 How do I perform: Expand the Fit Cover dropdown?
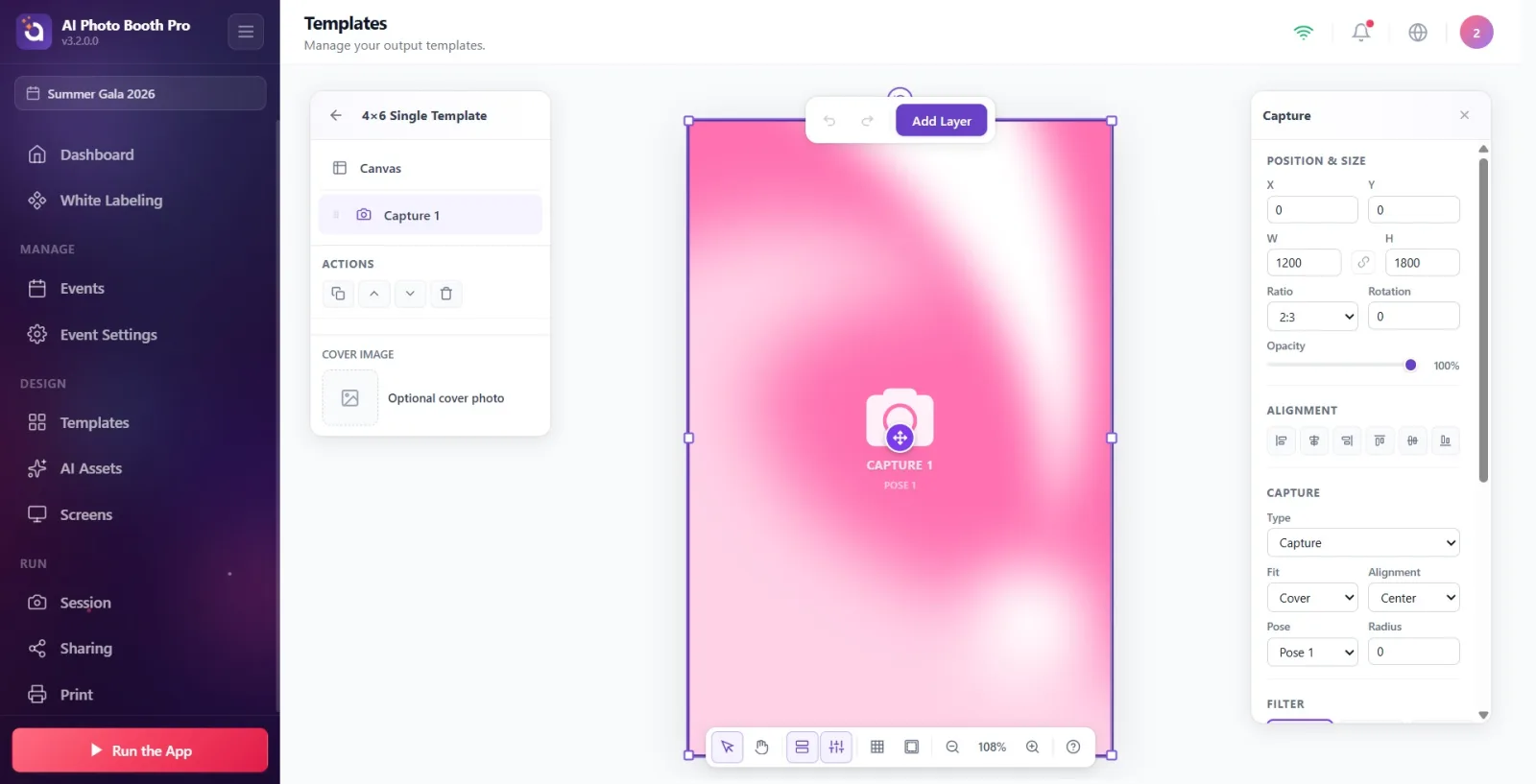[x=1312, y=598]
